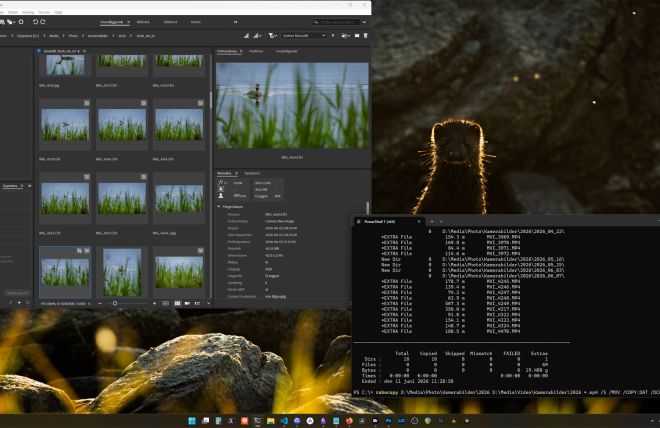Screen dimensions: 660x428
Task: Open Firefox from the taskbar
Action: (x=349, y=421)
